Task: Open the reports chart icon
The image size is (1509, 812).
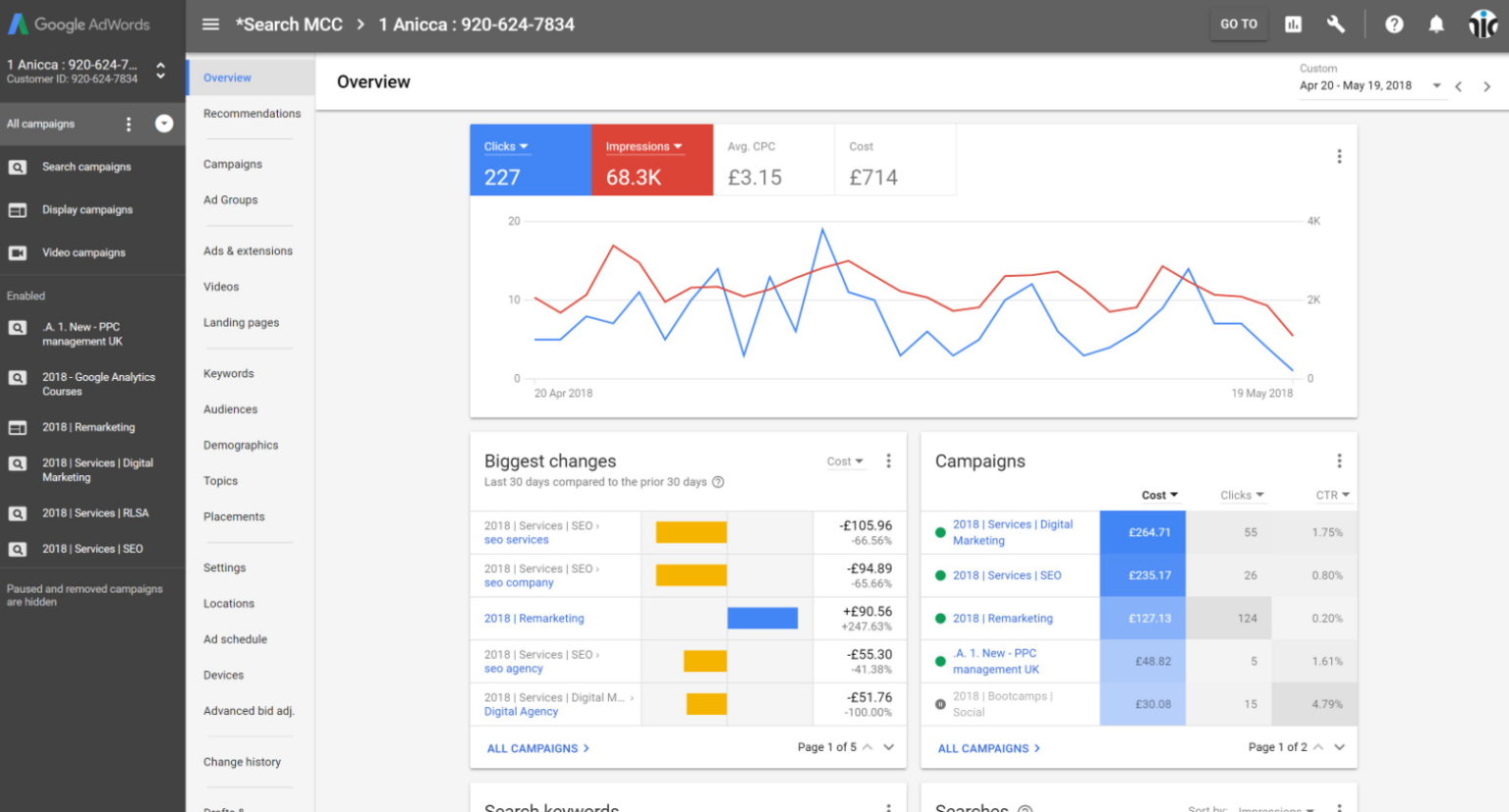Action: [x=1293, y=25]
